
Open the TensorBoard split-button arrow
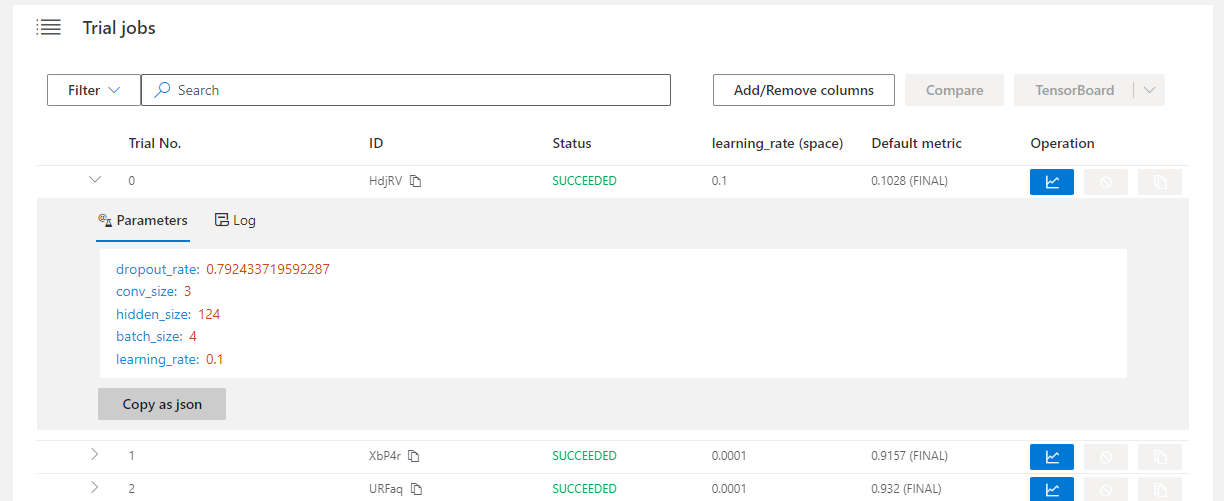pos(1149,90)
